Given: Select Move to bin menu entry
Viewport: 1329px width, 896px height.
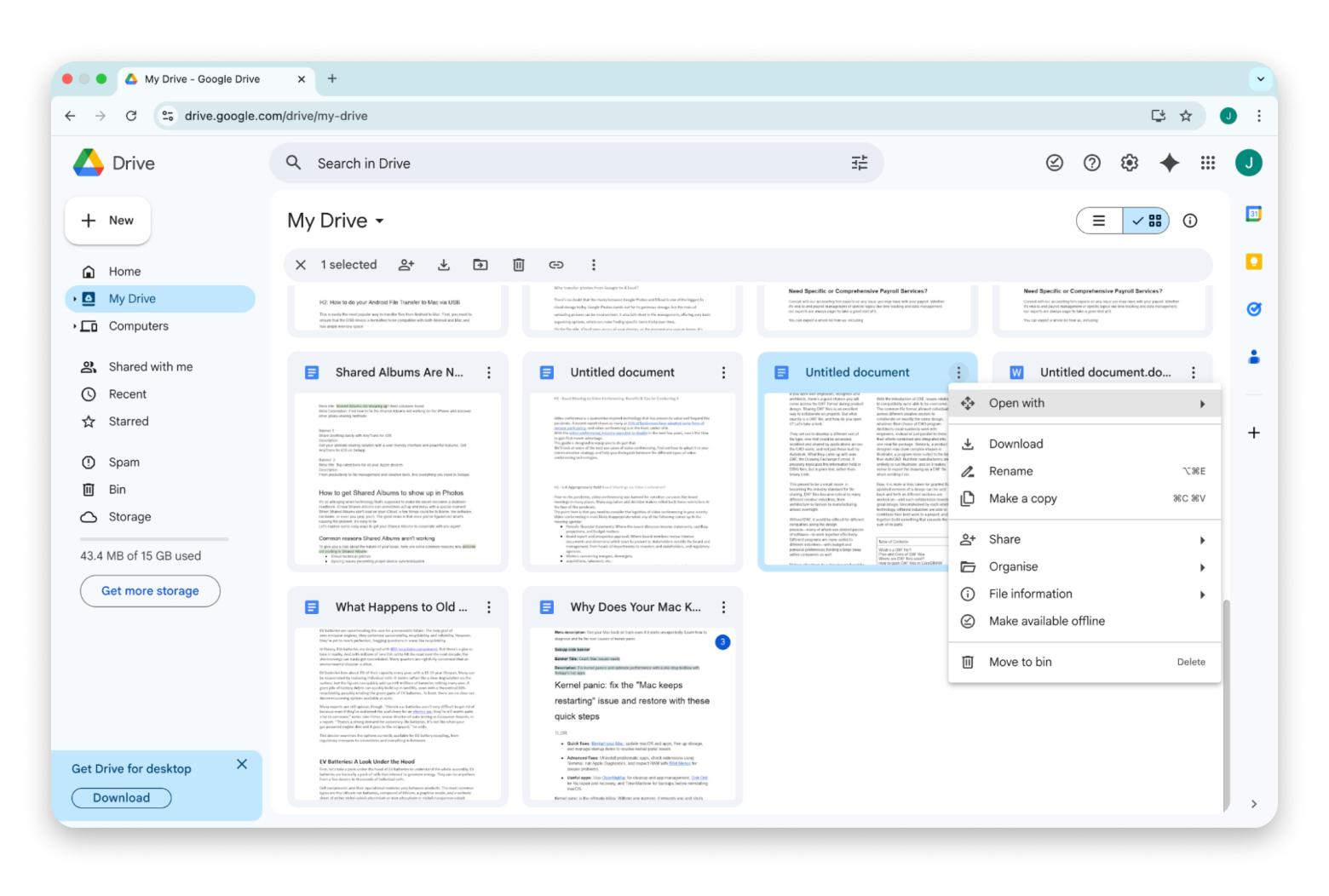Looking at the screenshot, I should 1020,662.
